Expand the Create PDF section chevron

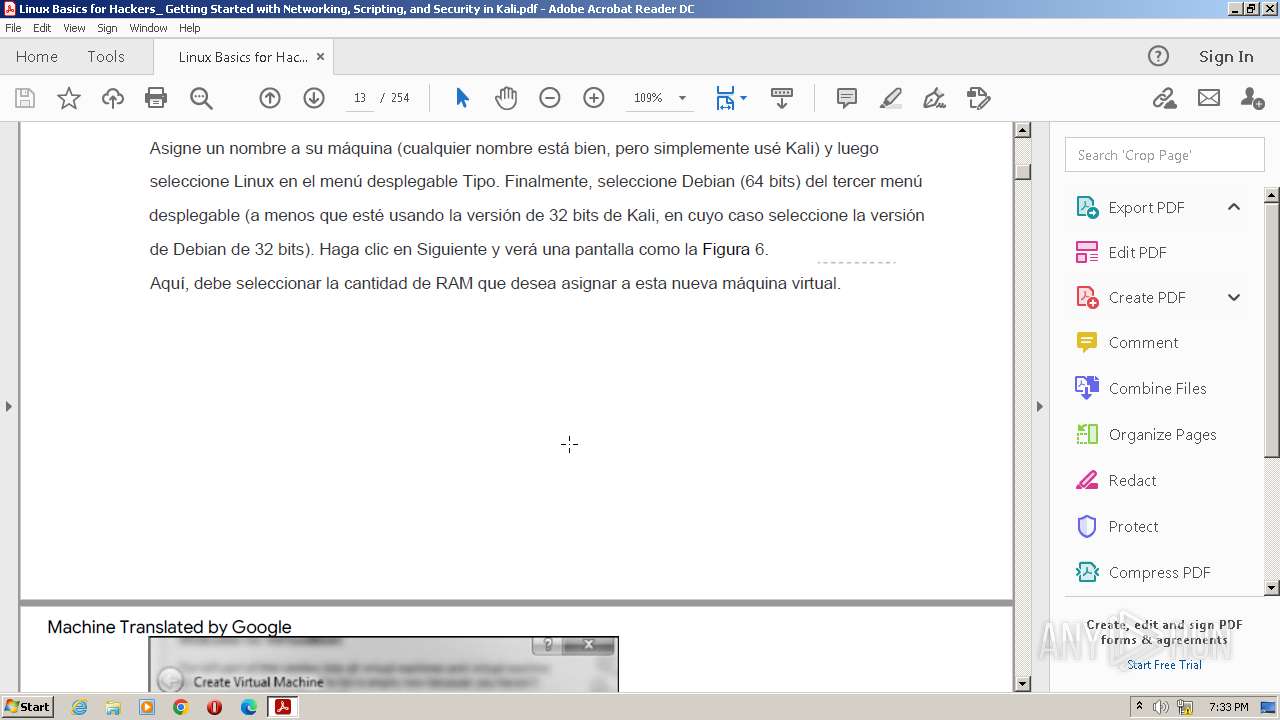[1234, 297]
